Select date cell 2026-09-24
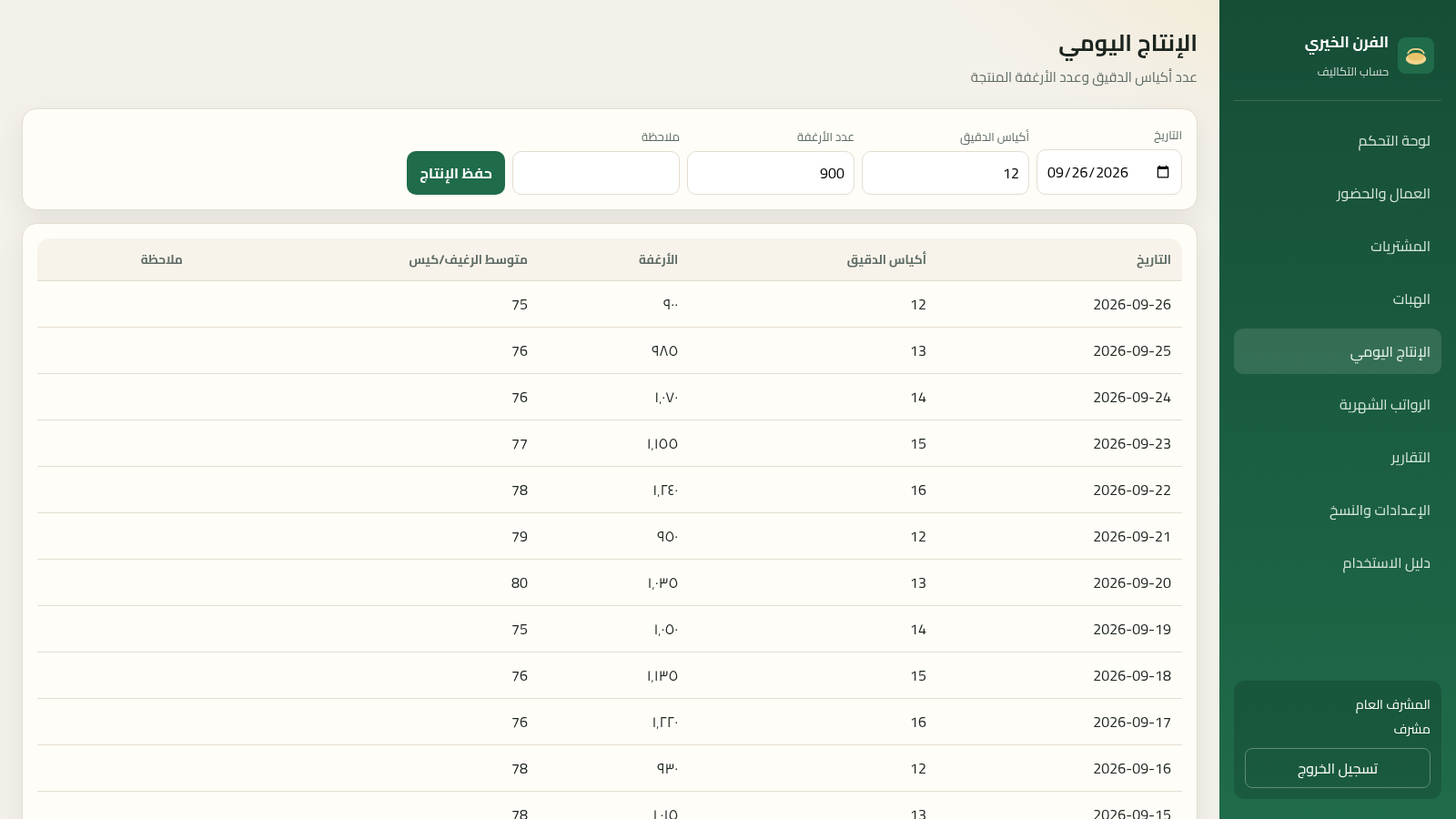 [1132, 397]
